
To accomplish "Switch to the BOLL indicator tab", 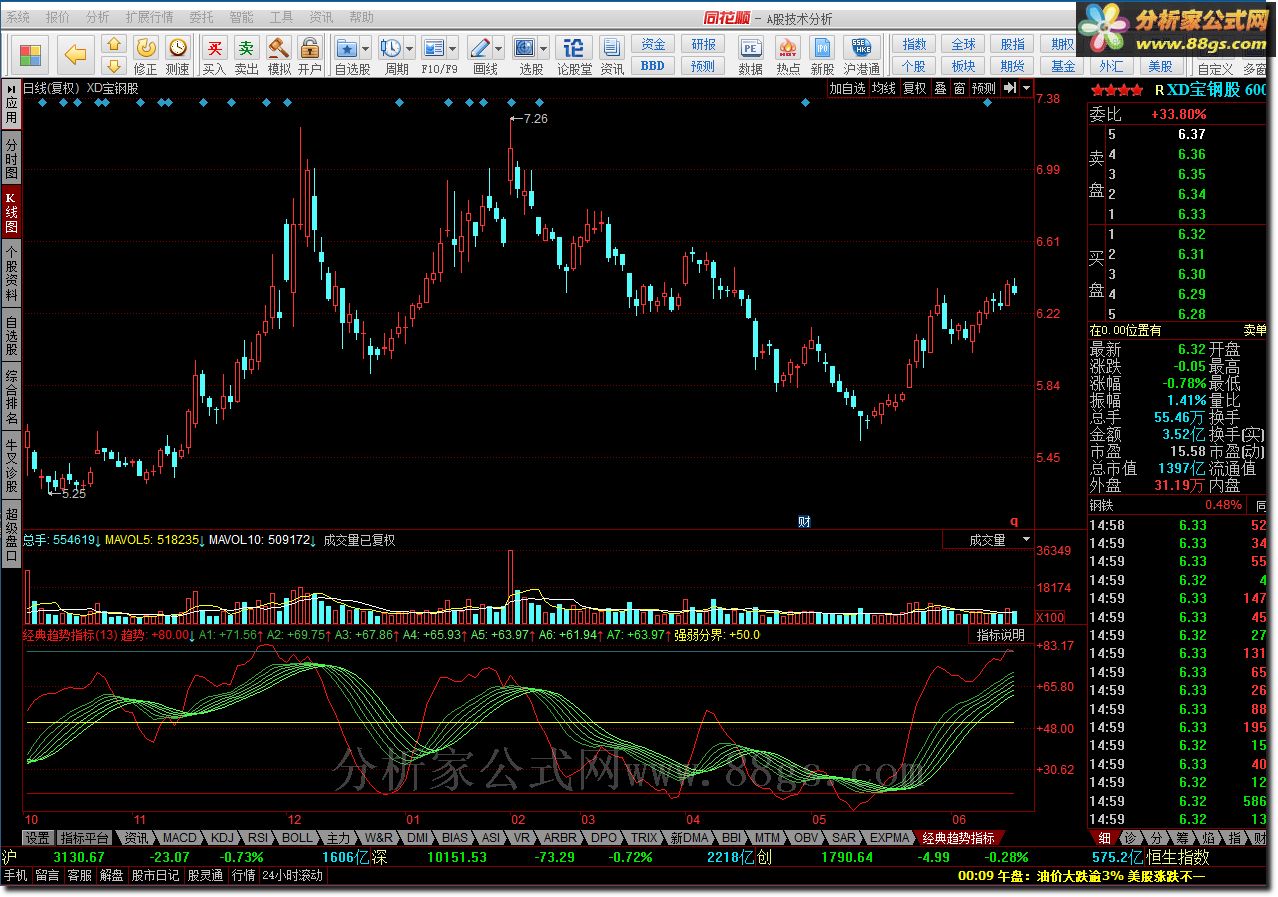I will point(297,838).
